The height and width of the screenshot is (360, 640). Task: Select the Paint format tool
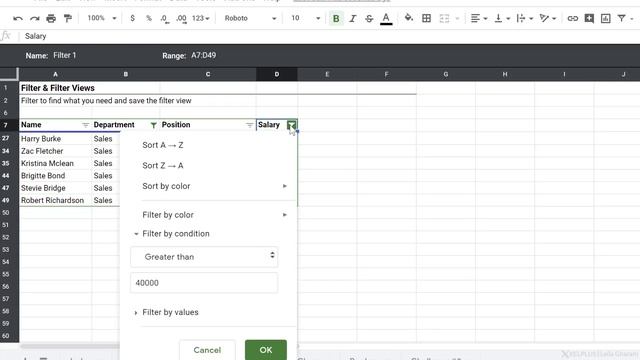68,18
